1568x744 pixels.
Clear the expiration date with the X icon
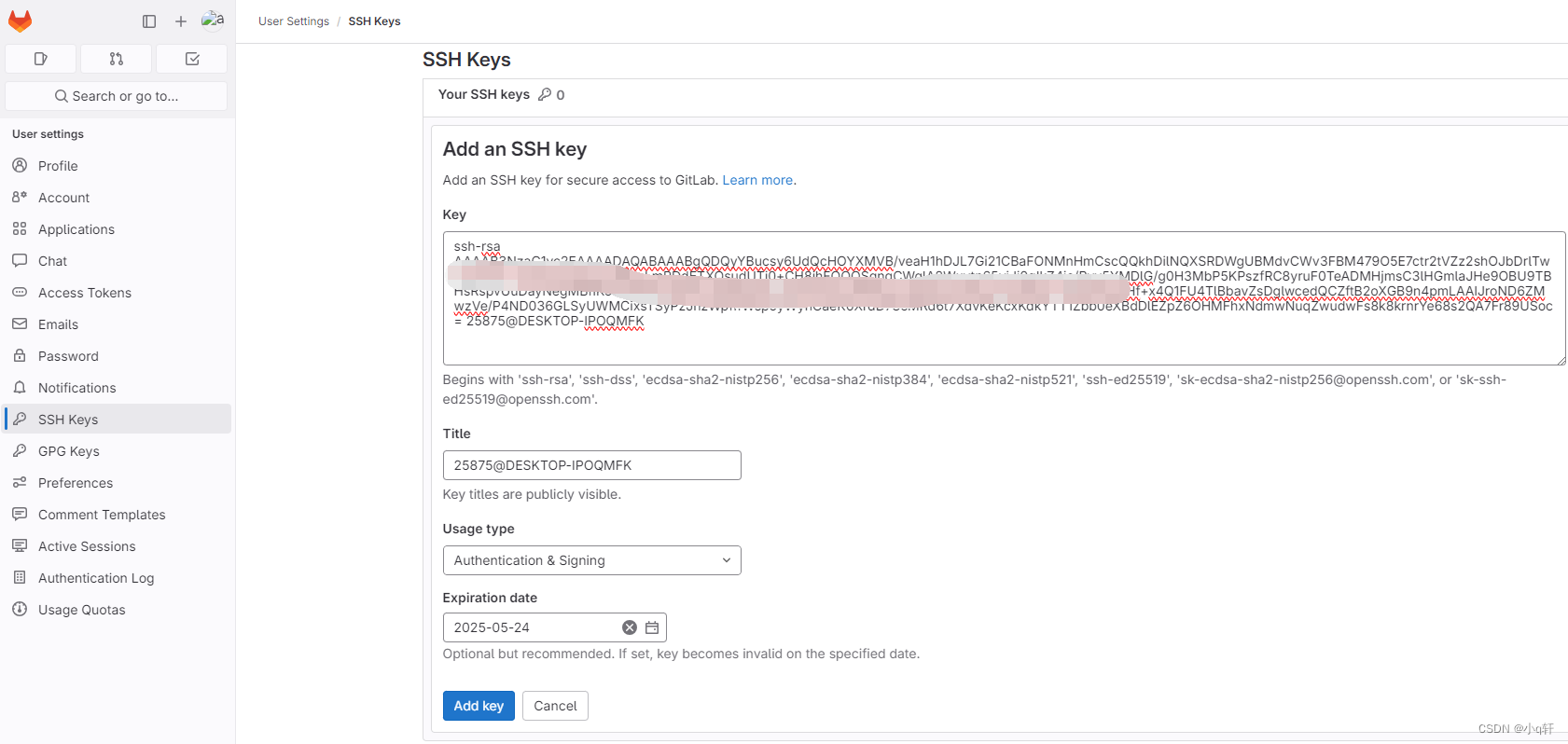pos(630,627)
